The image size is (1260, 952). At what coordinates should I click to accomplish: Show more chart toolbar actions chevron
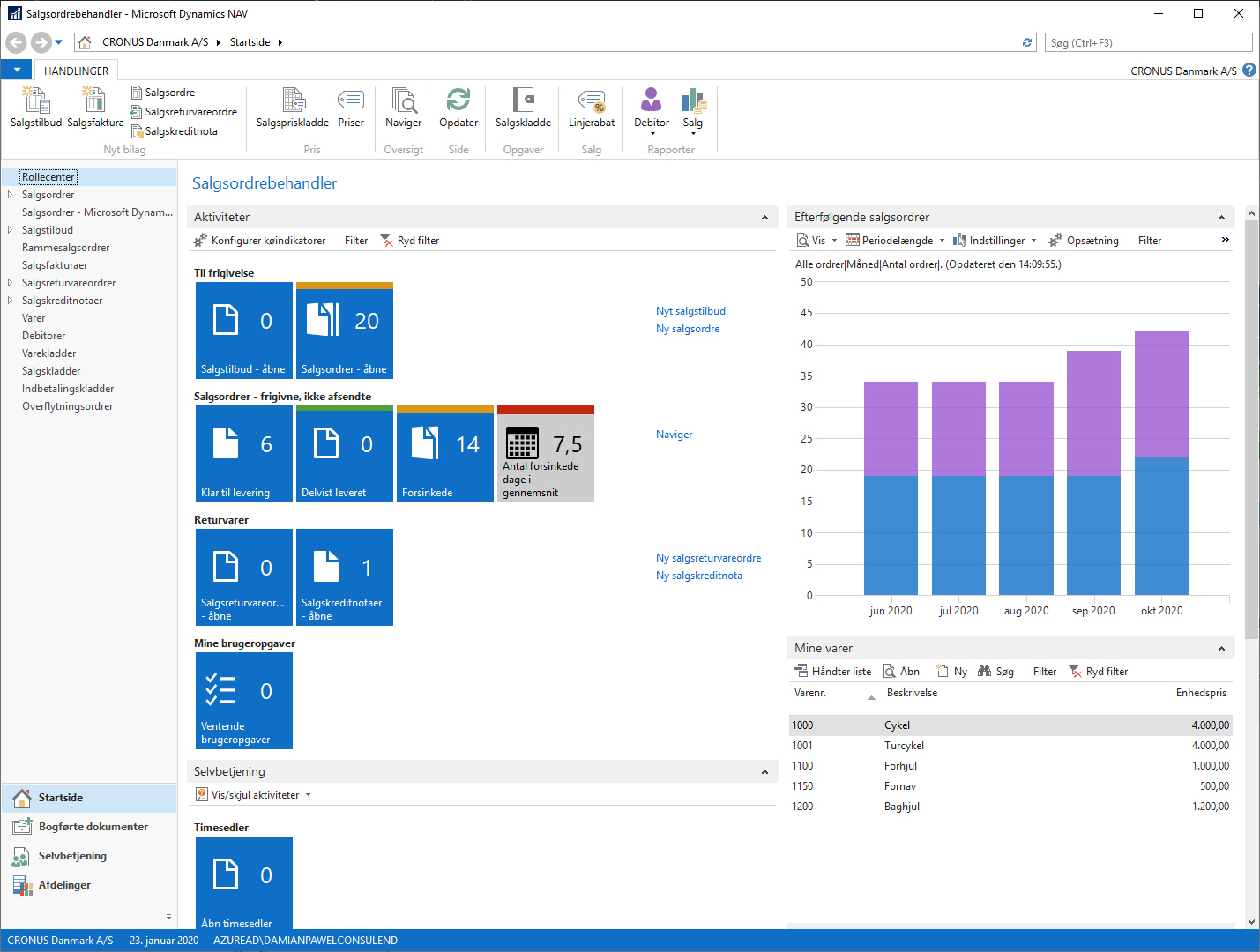(x=1225, y=240)
